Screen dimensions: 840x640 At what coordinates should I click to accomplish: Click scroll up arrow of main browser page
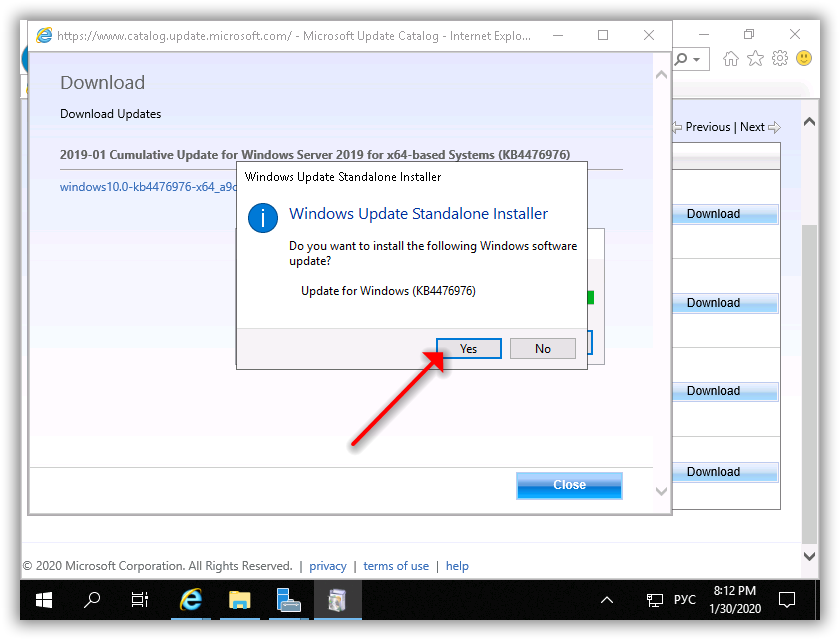click(x=809, y=122)
